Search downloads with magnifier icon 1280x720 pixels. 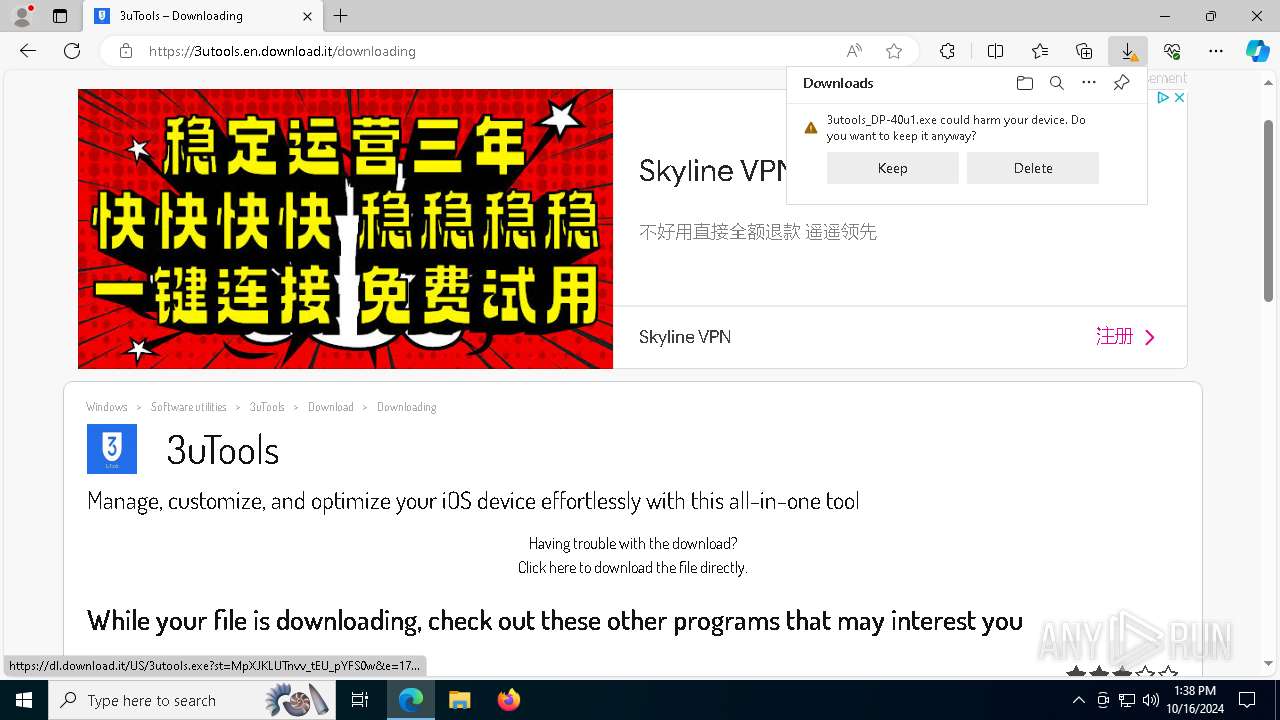[x=1056, y=83]
